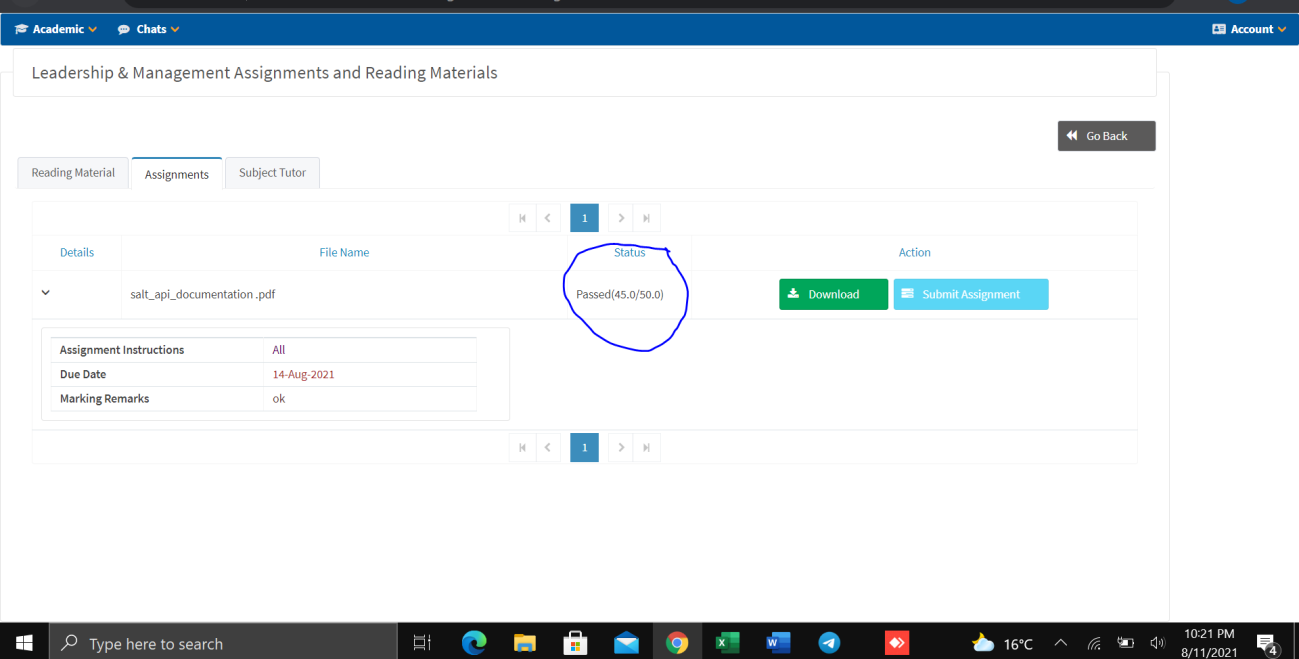Open Microsoft Edge from the taskbar

[474, 643]
